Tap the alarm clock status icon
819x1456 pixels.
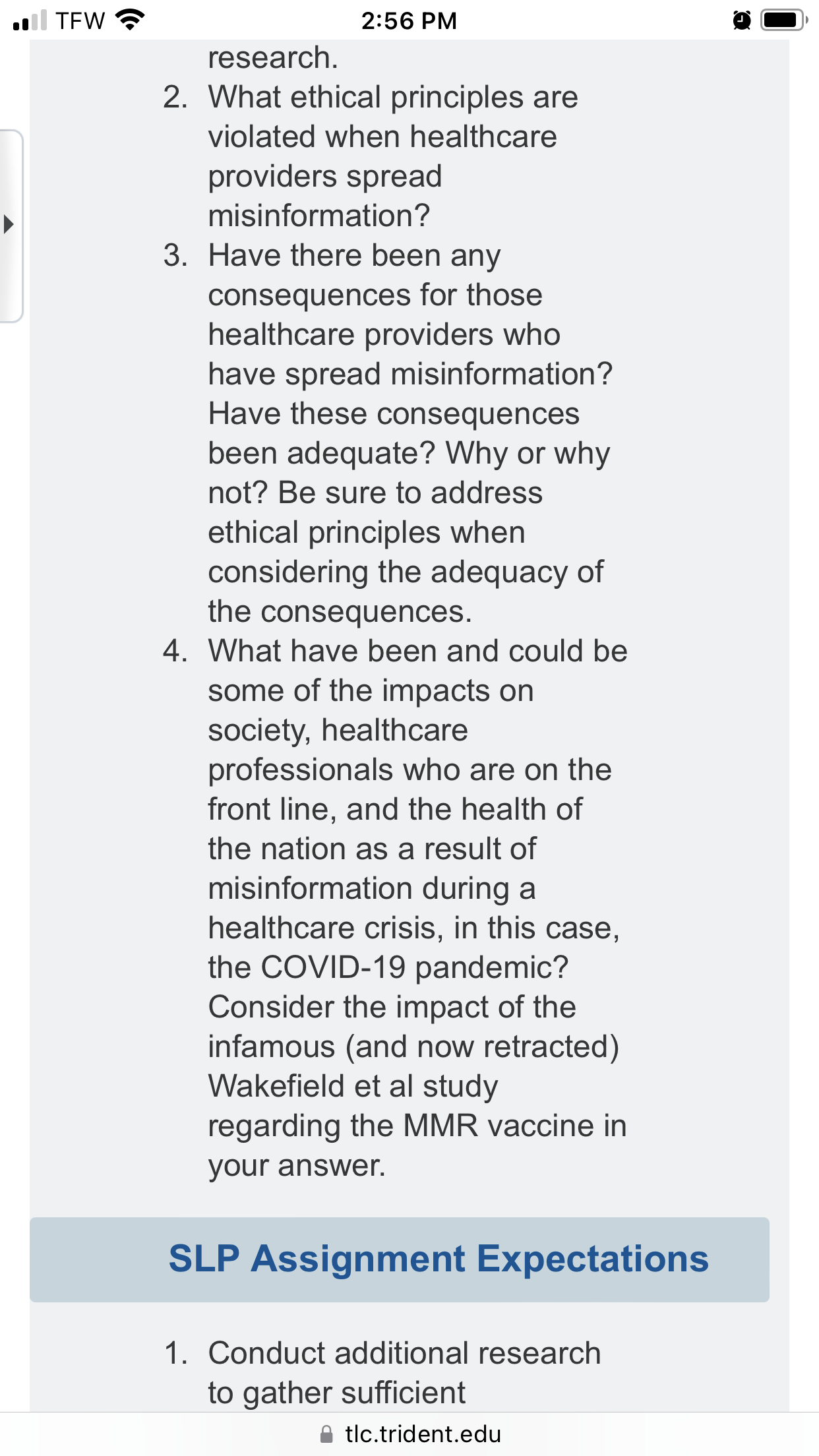point(742,20)
